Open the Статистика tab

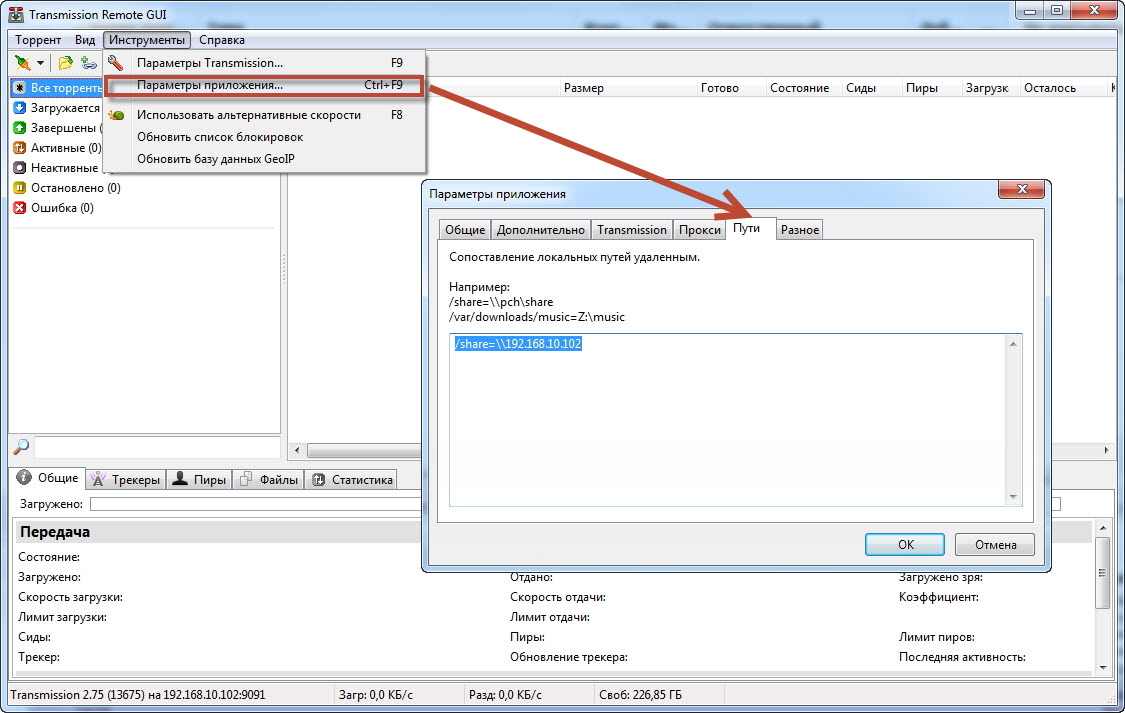click(352, 480)
